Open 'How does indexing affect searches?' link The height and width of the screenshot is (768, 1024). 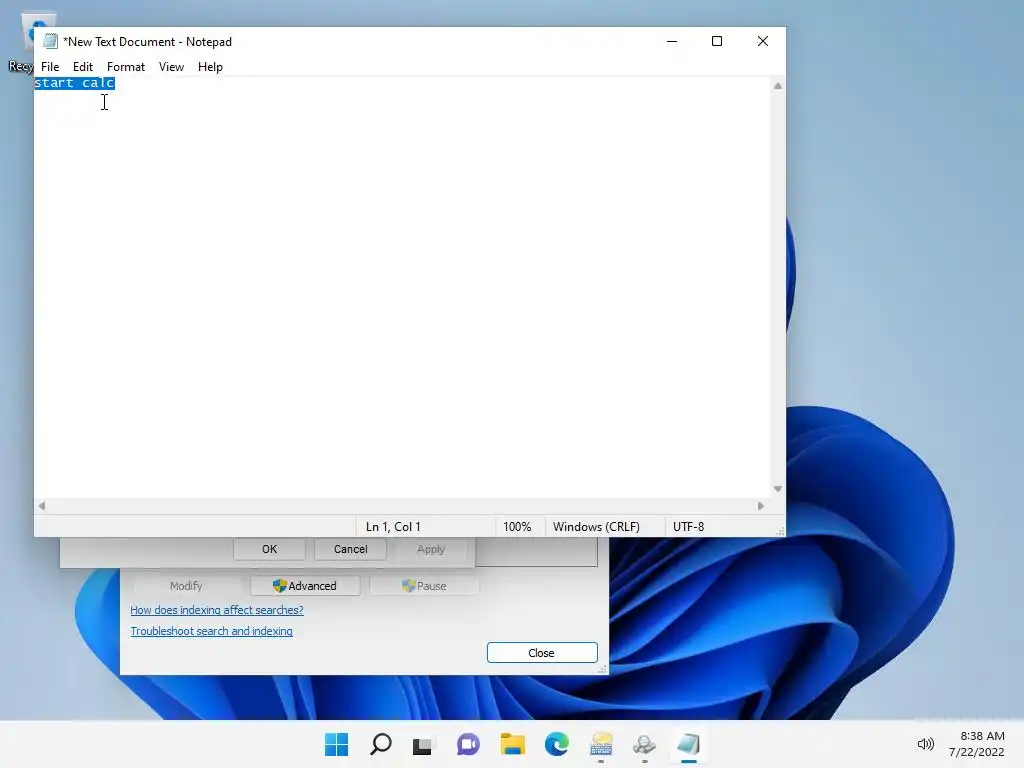217,610
